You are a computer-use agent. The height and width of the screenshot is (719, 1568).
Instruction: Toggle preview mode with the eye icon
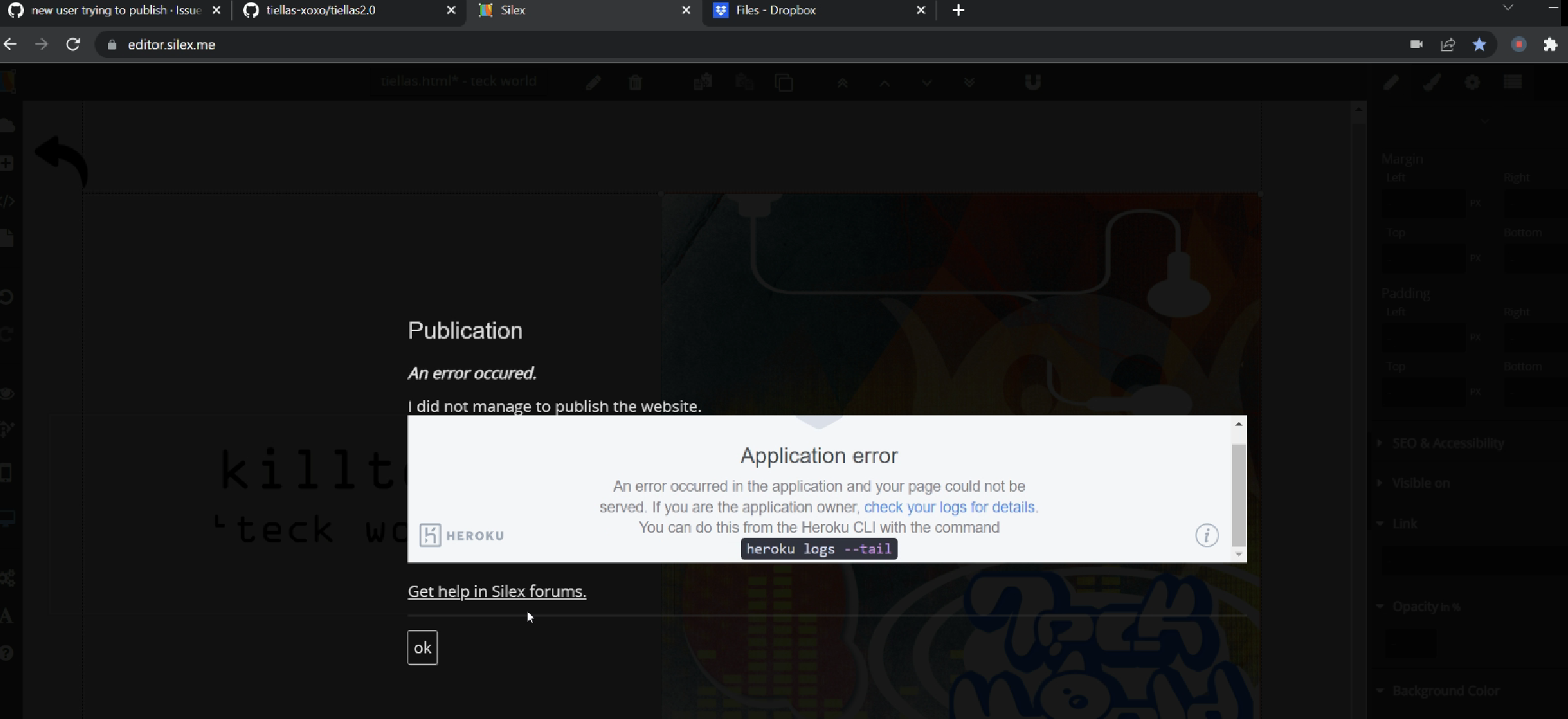(8, 393)
